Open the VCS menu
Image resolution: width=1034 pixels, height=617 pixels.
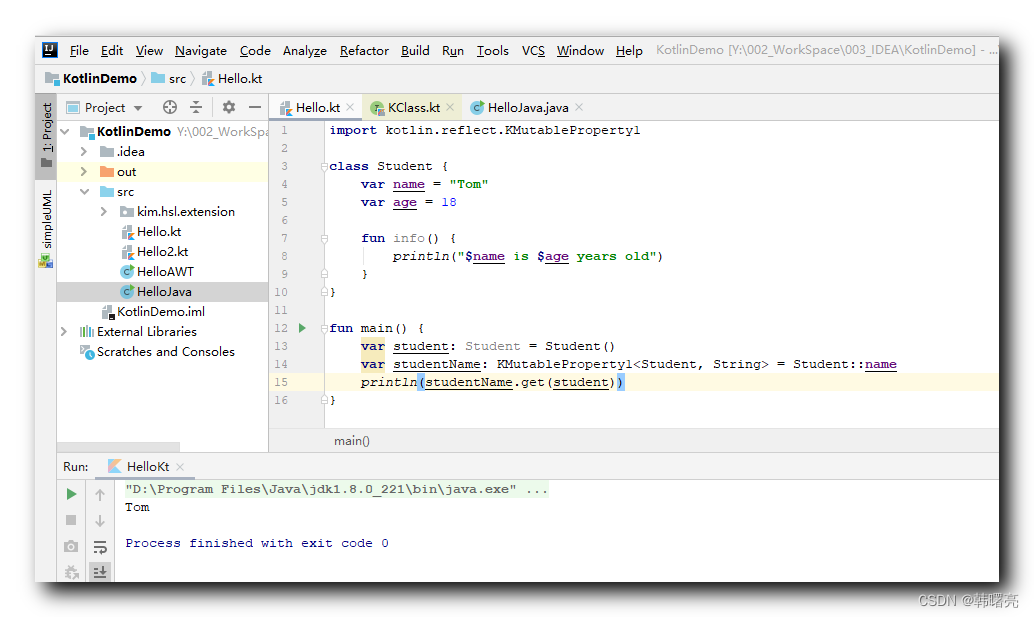533,51
